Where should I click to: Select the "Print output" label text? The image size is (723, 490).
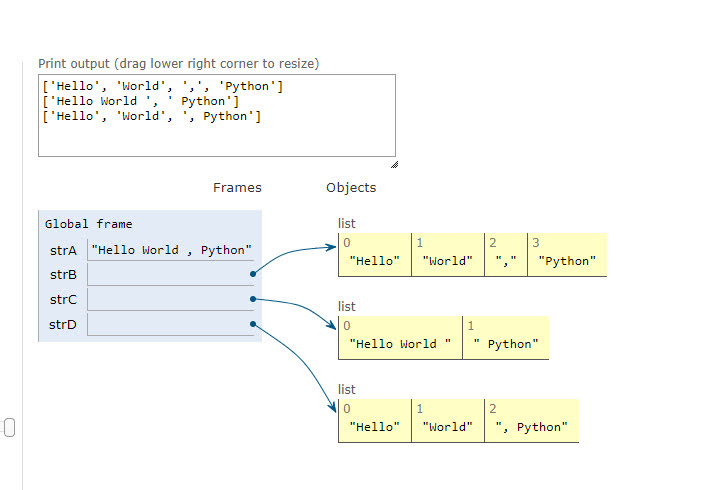pyautogui.click(x=178, y=64)
